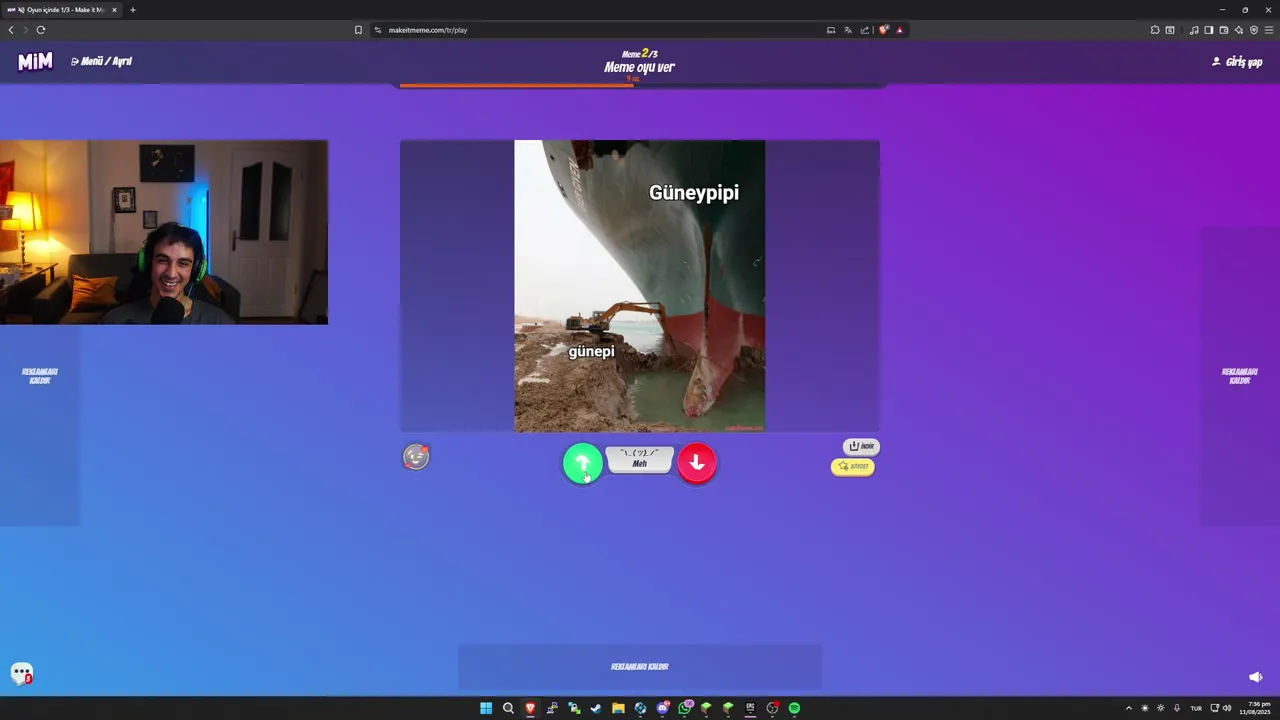Toggle the browser sidebar panel
Image resolution: width=1280 pixels, height=720 pixels.
[1208, 30]
